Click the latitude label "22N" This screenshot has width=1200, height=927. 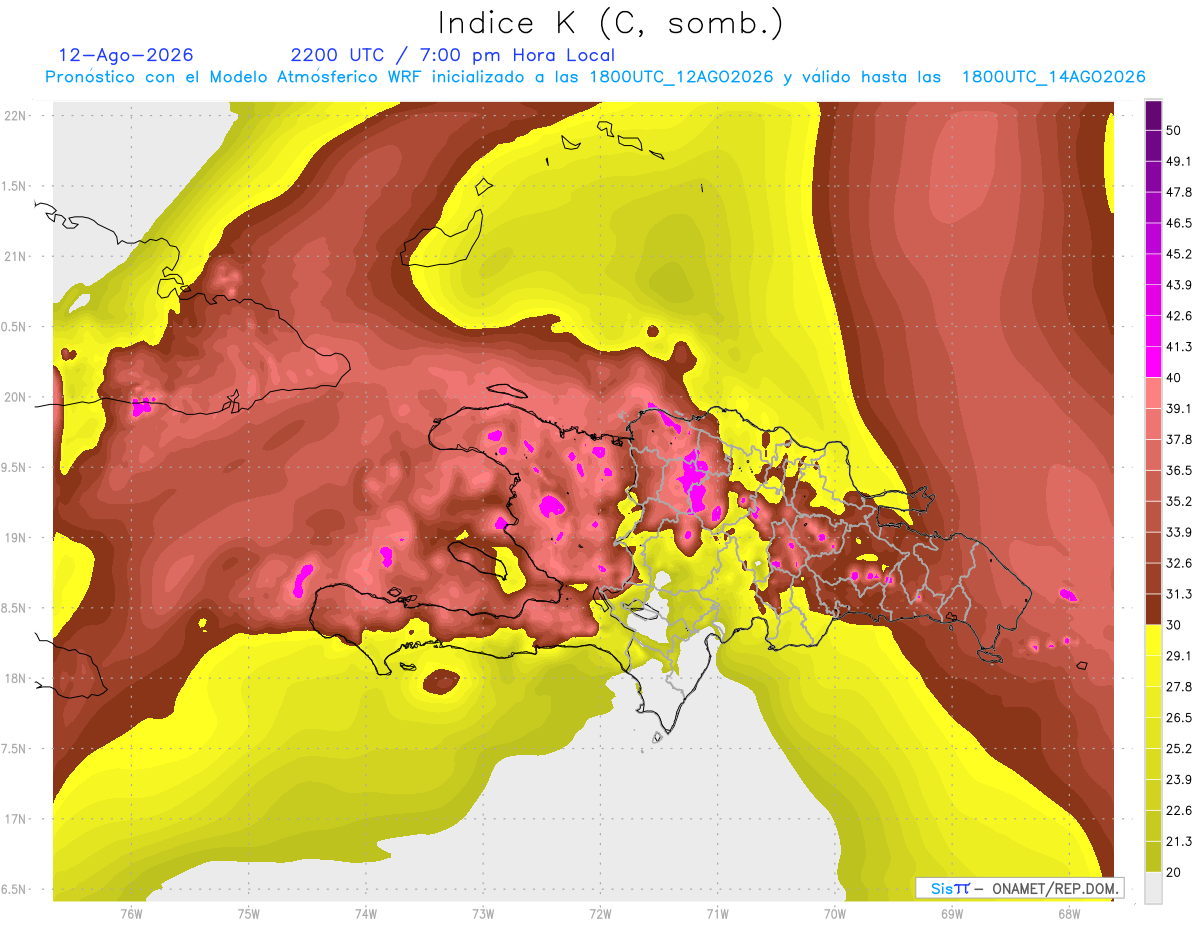[15, 115]
